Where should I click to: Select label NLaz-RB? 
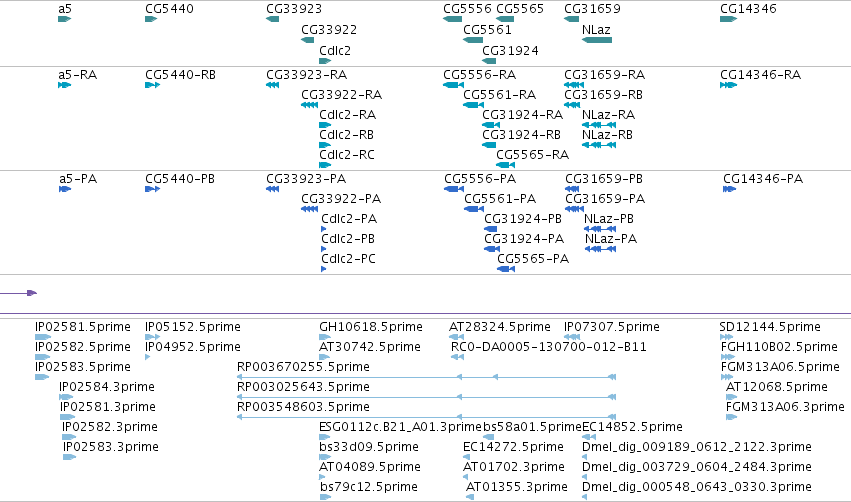click(x=607, y=135)
